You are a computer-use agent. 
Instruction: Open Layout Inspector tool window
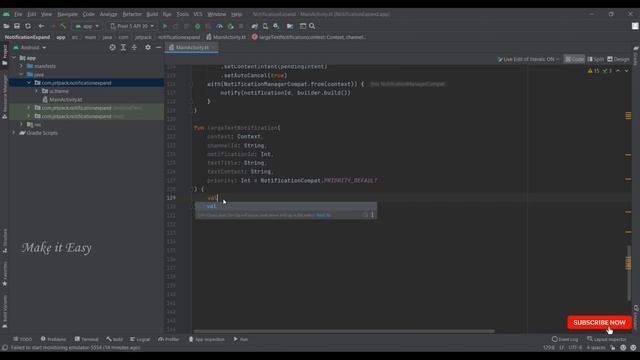point(607,339)
